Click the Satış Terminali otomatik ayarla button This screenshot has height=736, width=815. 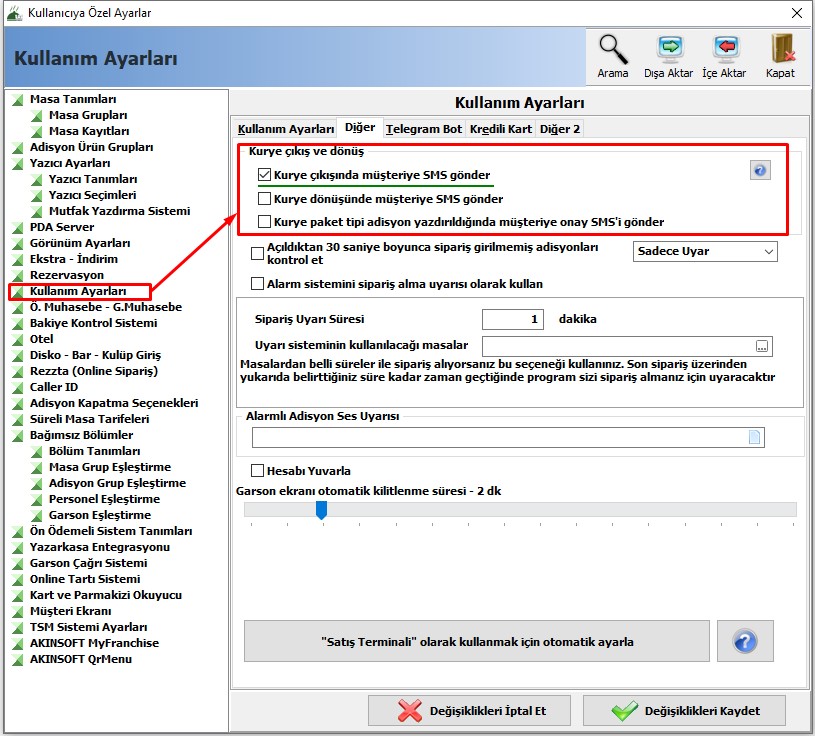pos(477,641)
